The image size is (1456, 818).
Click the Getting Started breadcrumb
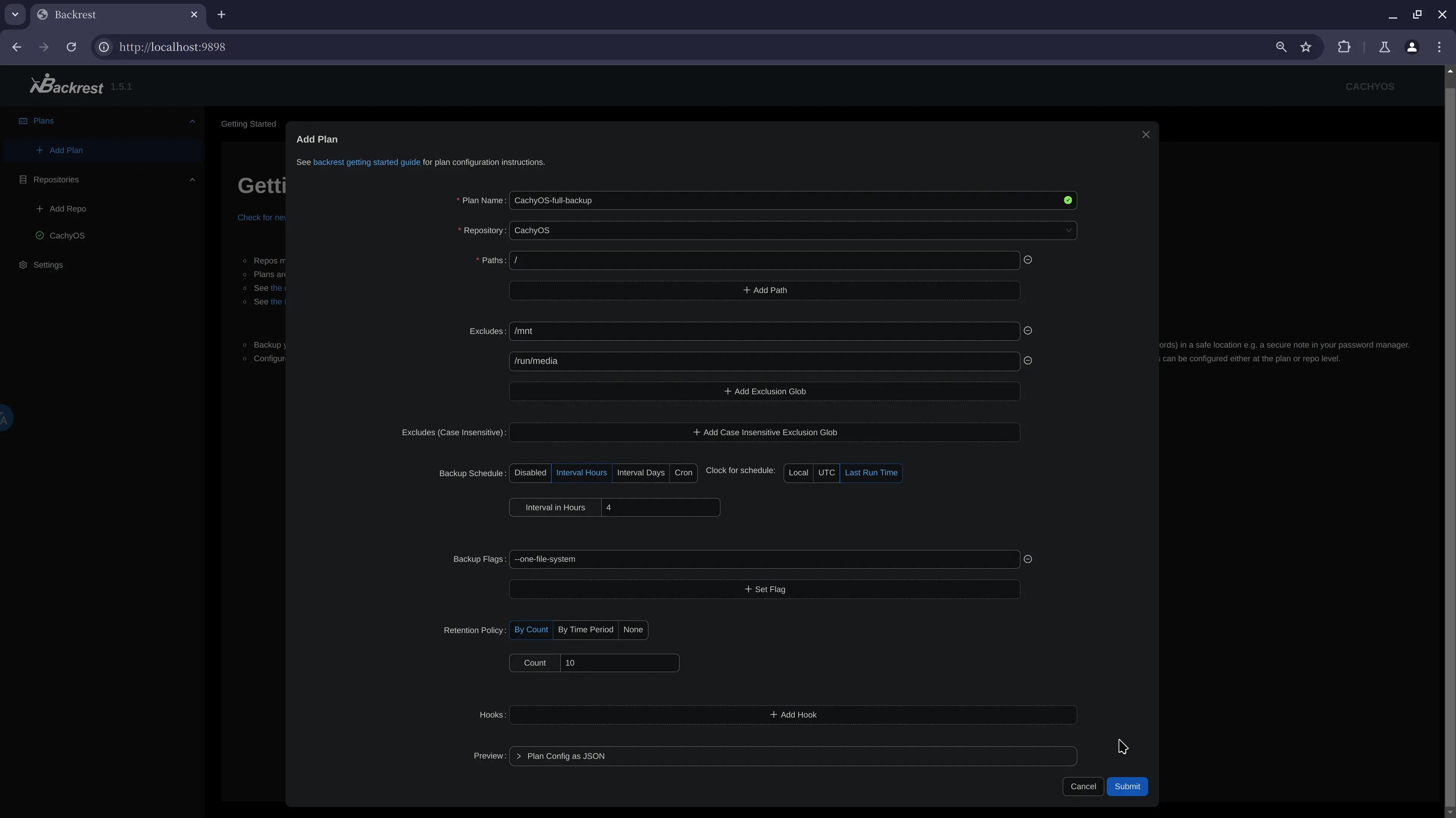pos(248,124)
